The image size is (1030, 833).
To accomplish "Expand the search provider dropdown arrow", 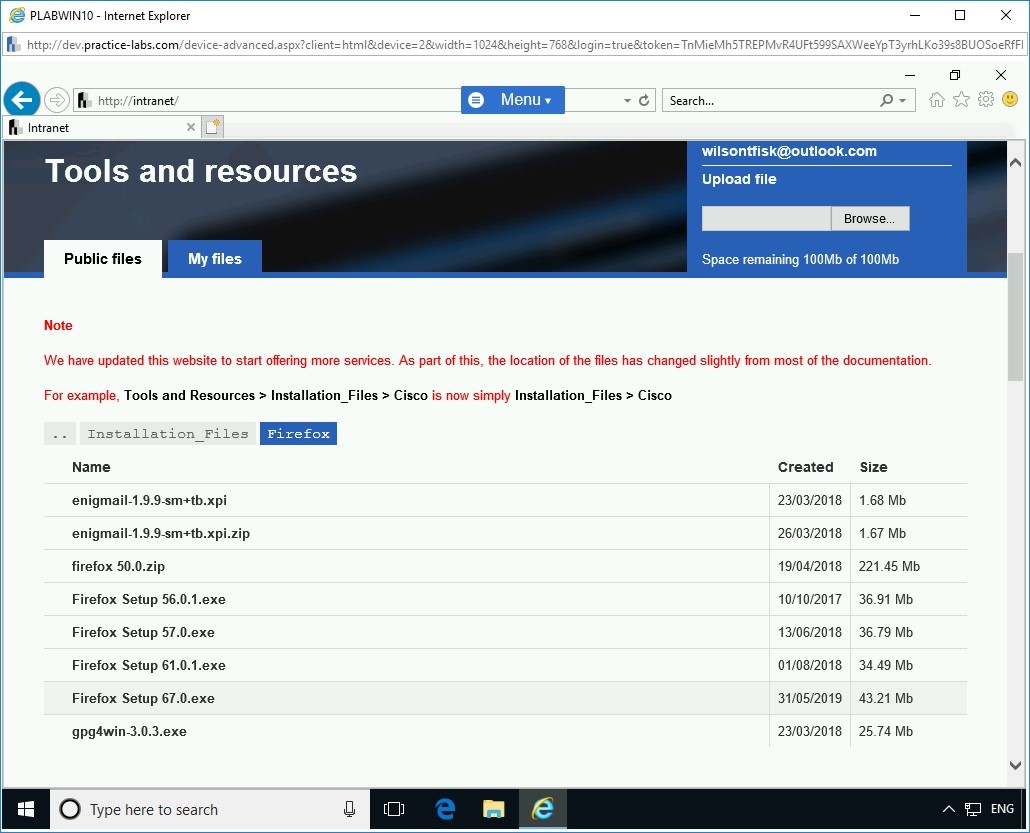I will [900, 100].
